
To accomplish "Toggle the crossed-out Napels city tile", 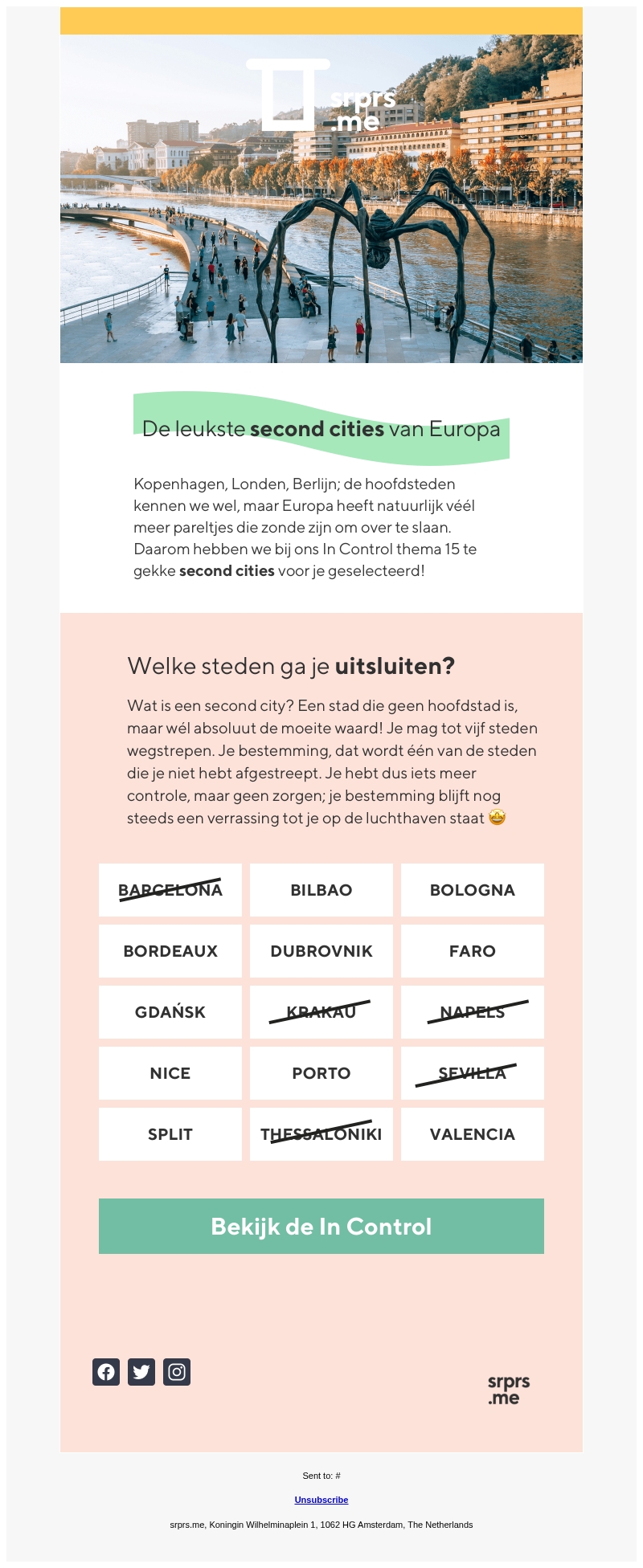I will [473, 1012].
